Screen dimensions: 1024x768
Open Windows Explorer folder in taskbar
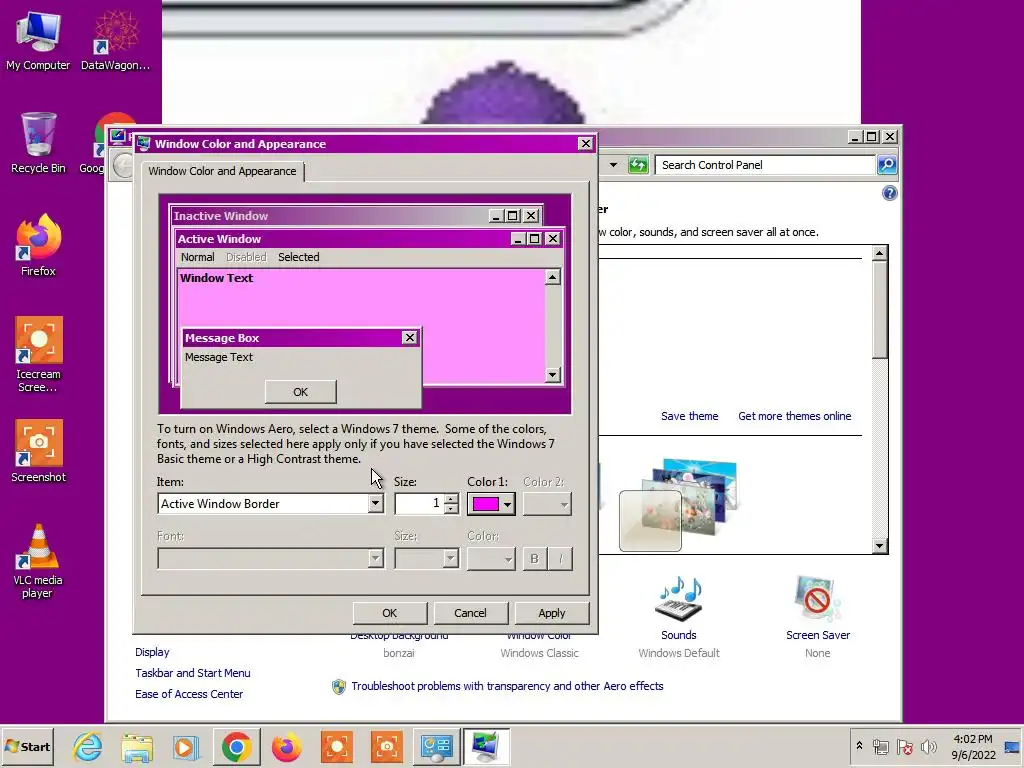(x=137, y=746)
